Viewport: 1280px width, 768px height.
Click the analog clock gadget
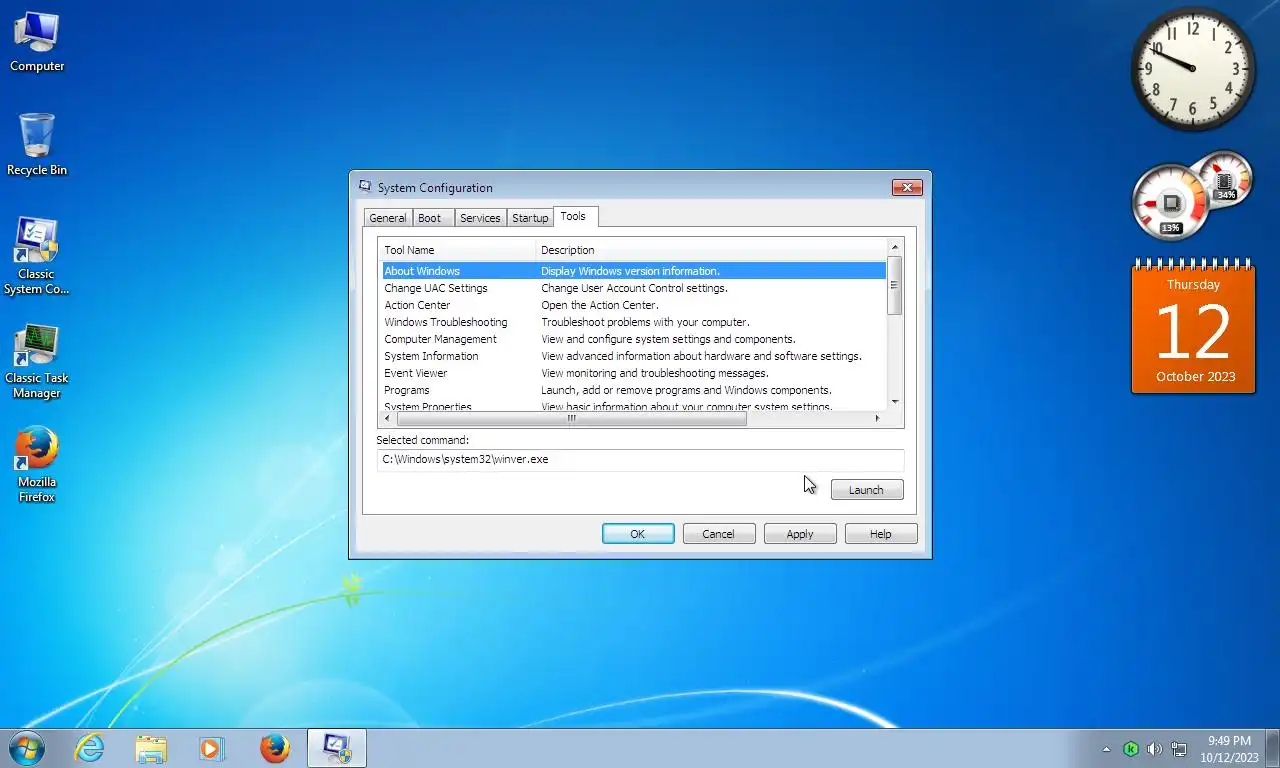(1193, 69)
